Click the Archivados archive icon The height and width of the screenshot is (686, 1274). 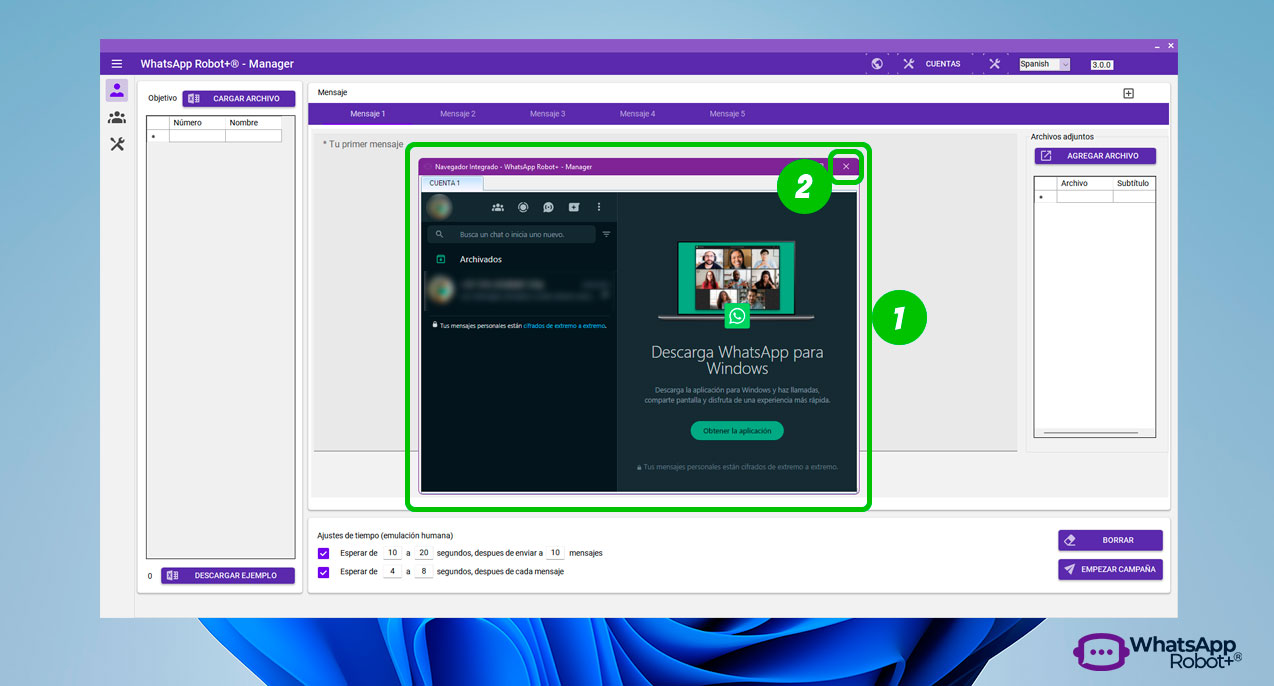(441, 259)
